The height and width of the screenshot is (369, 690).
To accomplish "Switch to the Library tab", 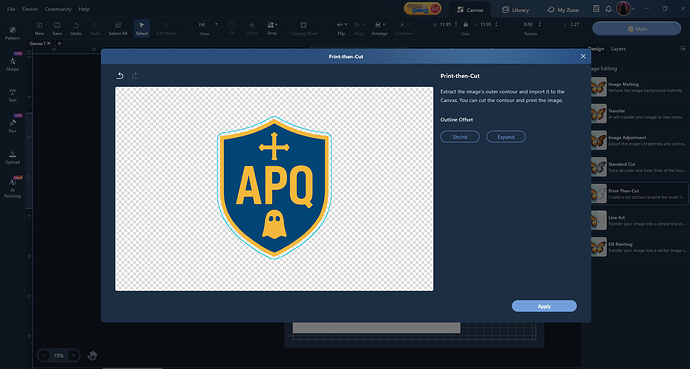I will coord(515,10).
